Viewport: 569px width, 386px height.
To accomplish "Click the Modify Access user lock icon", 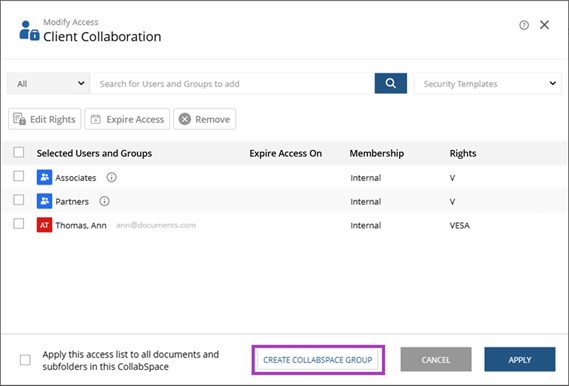I will (29, 30).
